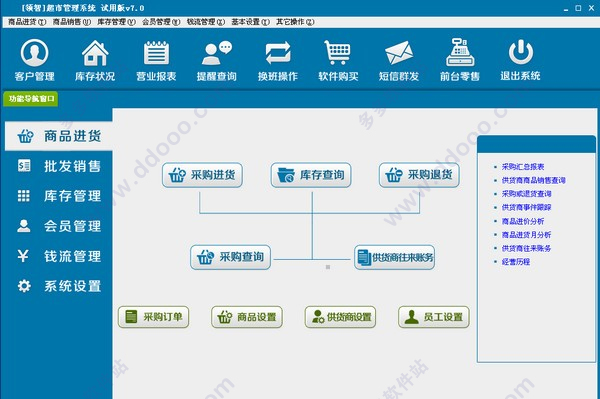Launch 前台零售 cash register icon

(460, 52)
